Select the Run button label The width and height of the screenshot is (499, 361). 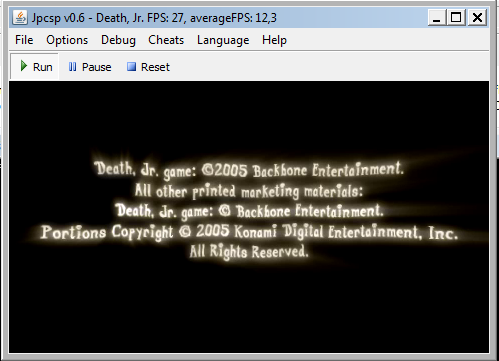pos(43,67)
